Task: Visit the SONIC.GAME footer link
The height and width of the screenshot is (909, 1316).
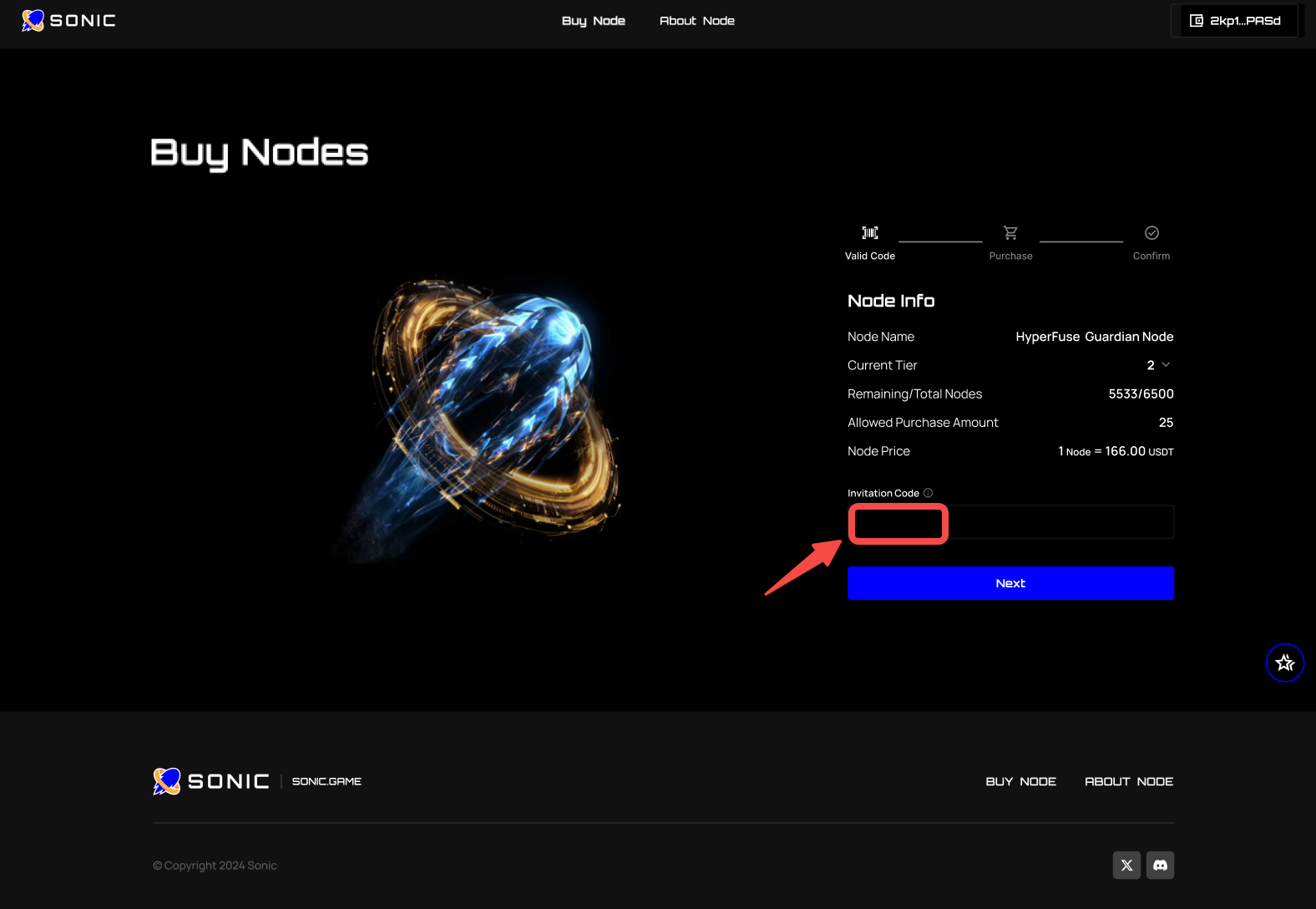Action: point(326,781)
